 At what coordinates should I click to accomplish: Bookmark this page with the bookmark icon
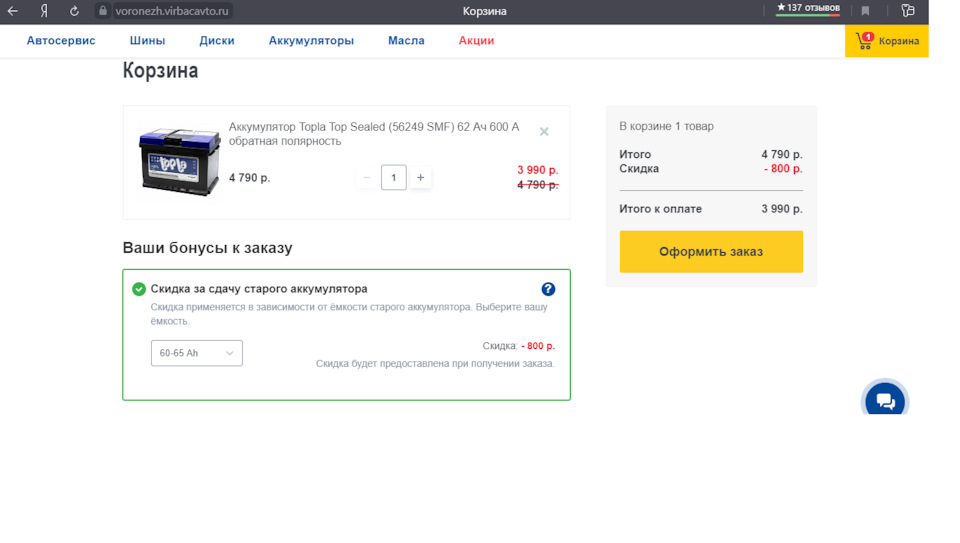[x=866, y=11]
